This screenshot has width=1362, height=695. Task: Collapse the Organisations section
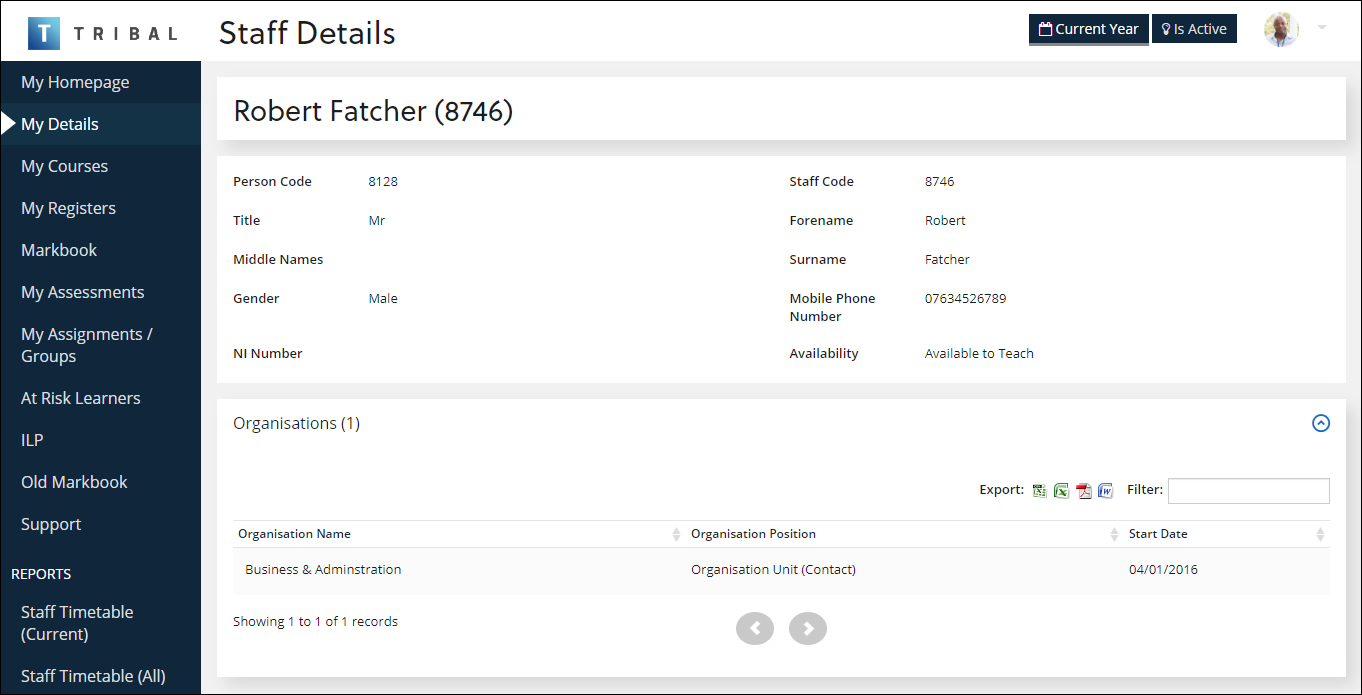(x=1320, y=423)
